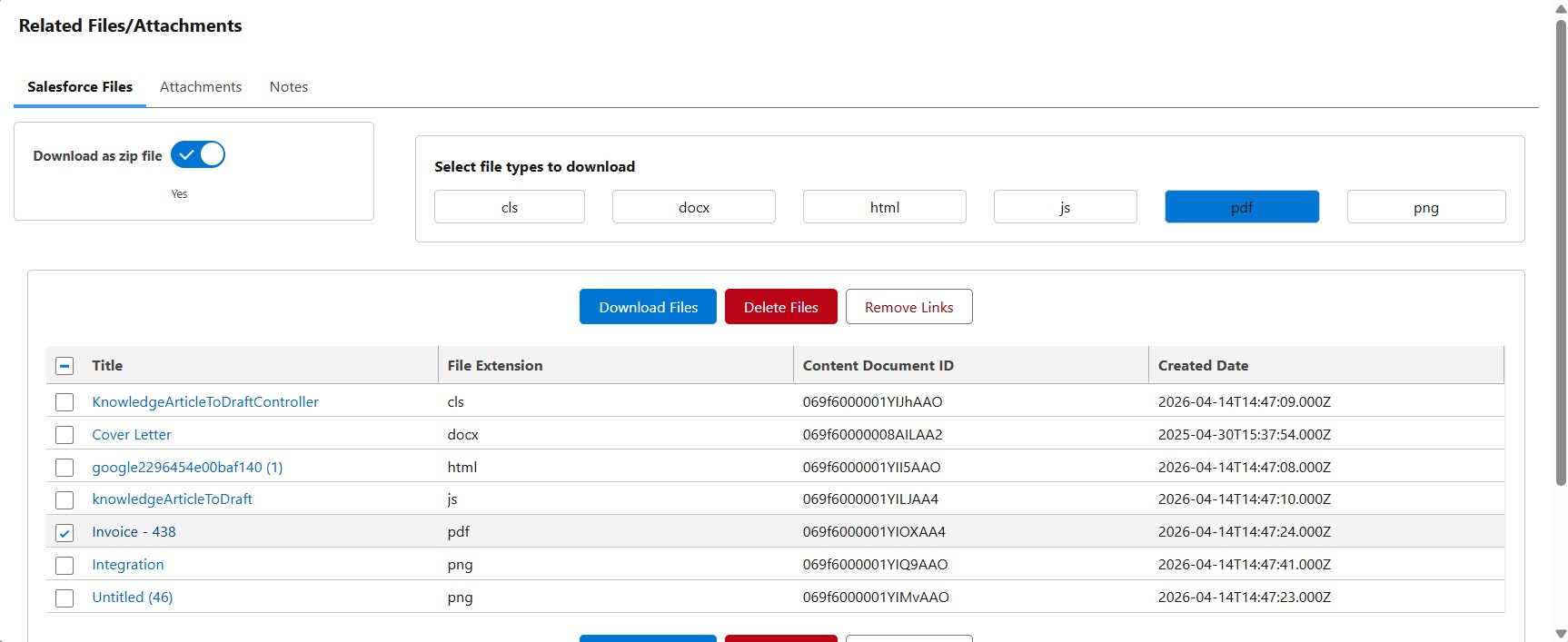Click the red Delete Files button
1568x642 pixels.
[x=781, y=307]
